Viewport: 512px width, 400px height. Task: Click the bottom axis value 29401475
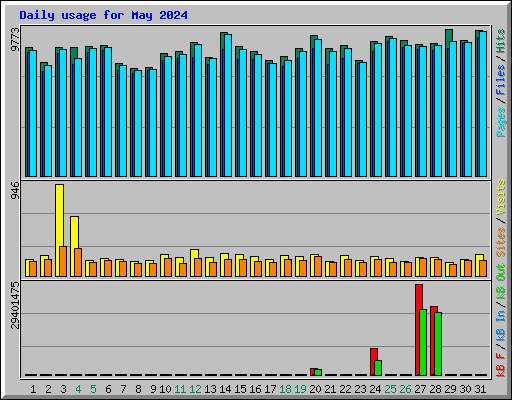(15, 305)
